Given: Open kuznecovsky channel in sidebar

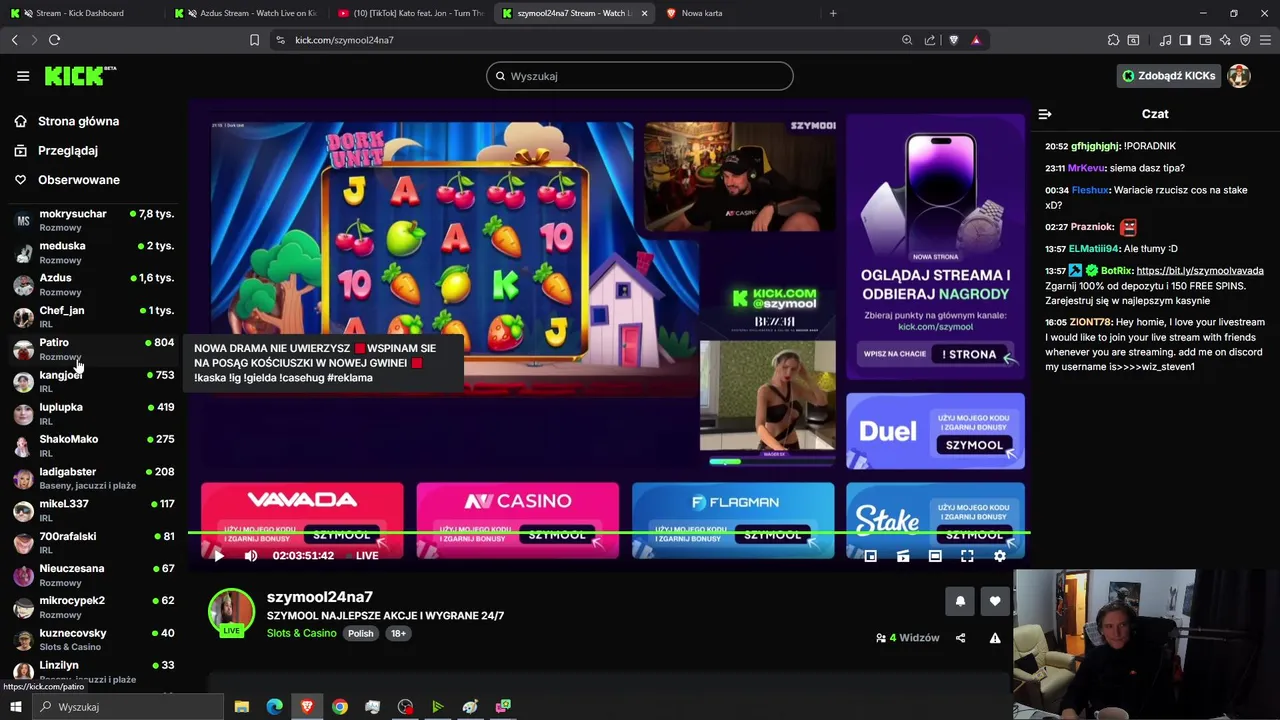Looking at the screenshot, I should tap(93, 640).
